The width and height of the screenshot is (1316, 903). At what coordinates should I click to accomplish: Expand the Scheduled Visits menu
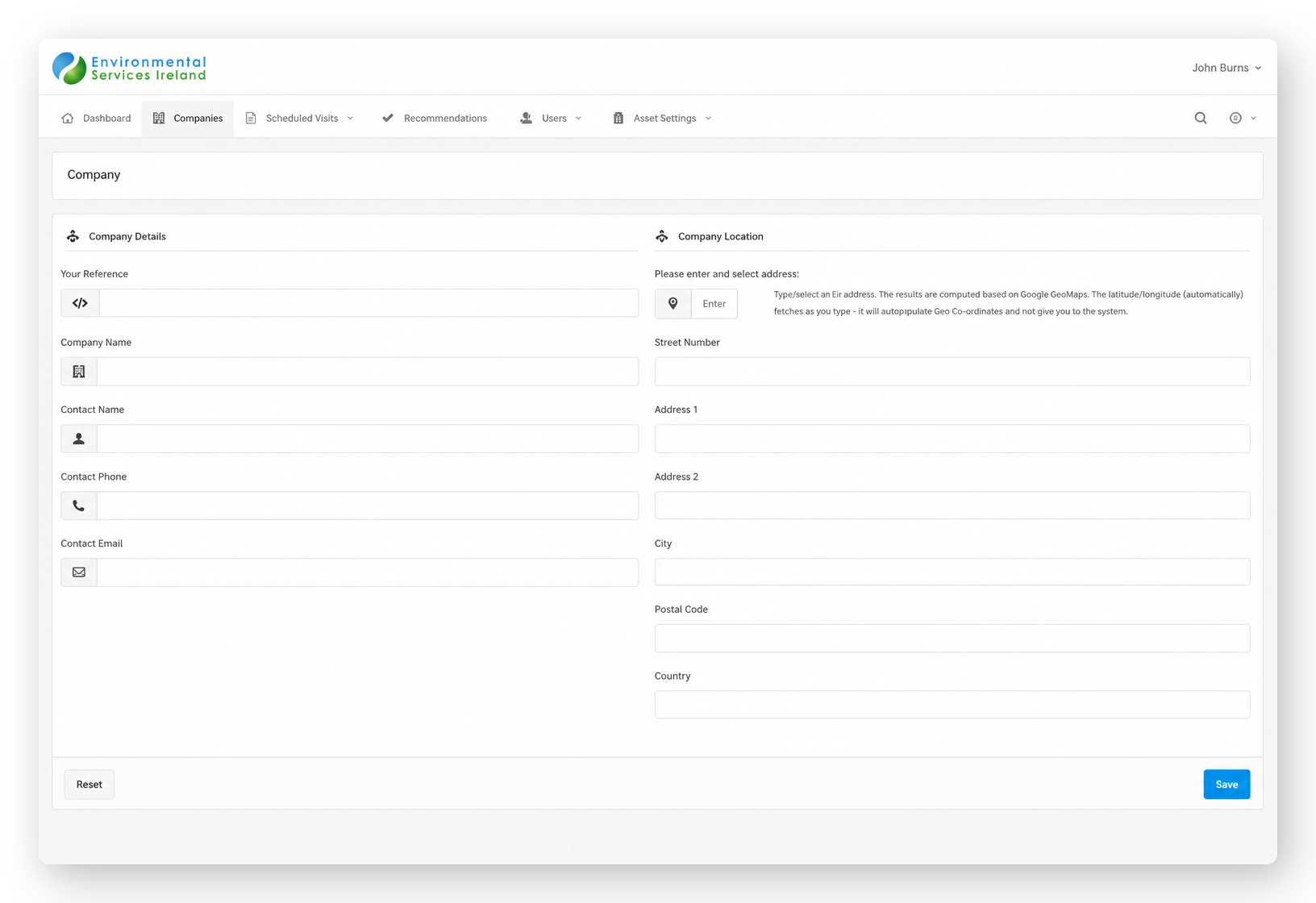tap(300, 118)
